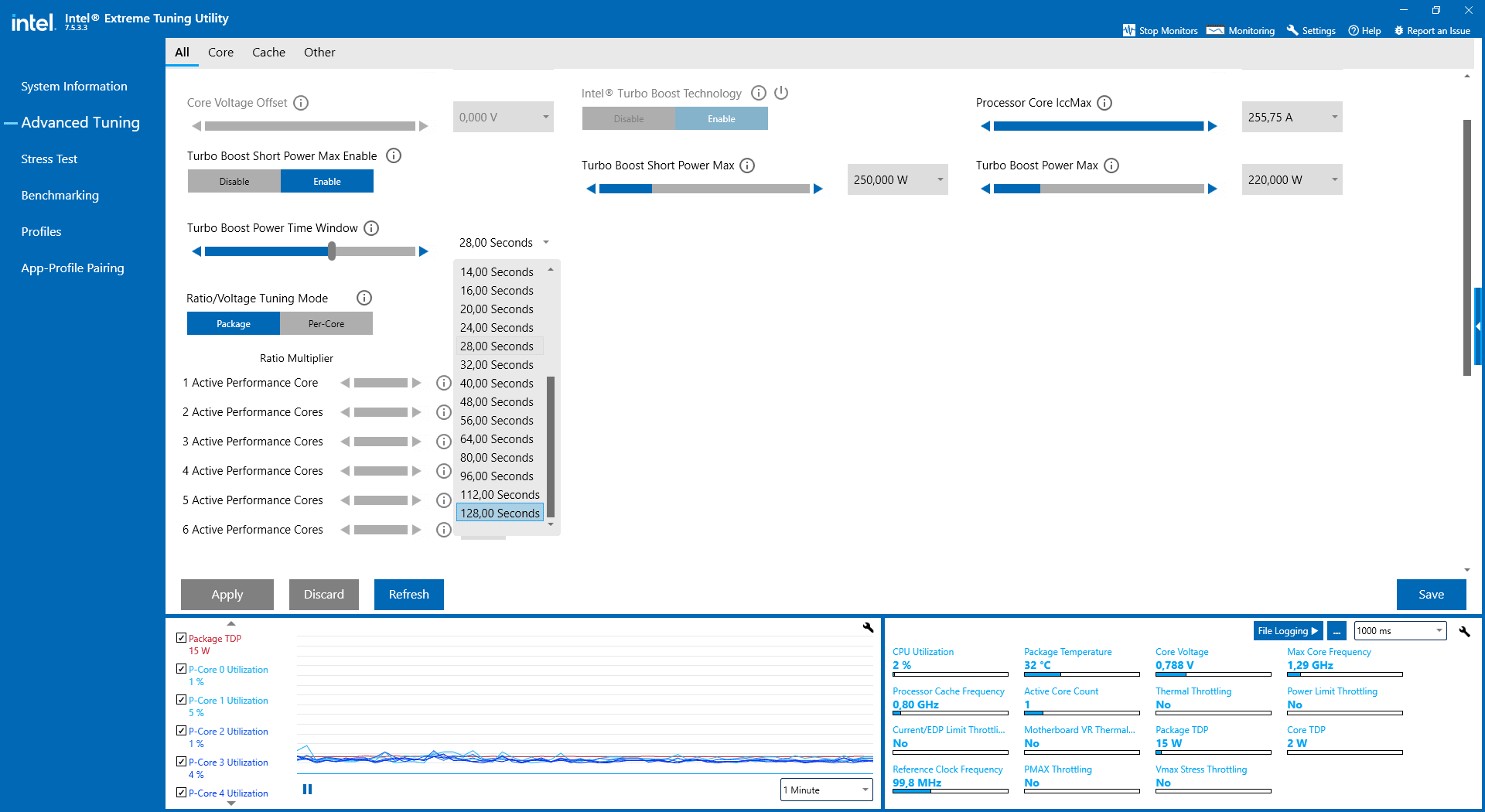Click Stop Monitors in the top toolbar

[1160, 31]
